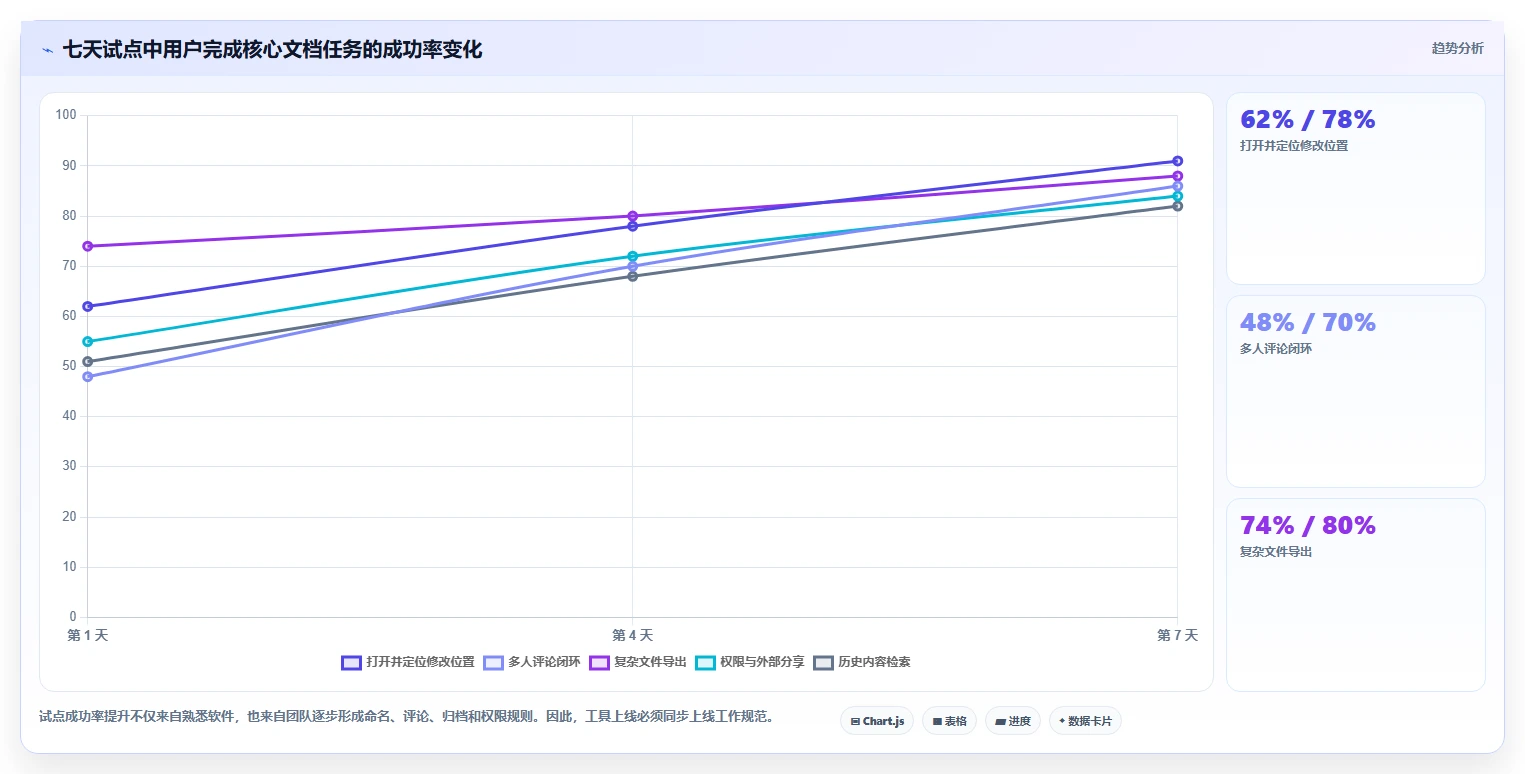The image size is (1525, 774).
Task: Click the 第 4 天 axis label
Action: coord(633,635)
